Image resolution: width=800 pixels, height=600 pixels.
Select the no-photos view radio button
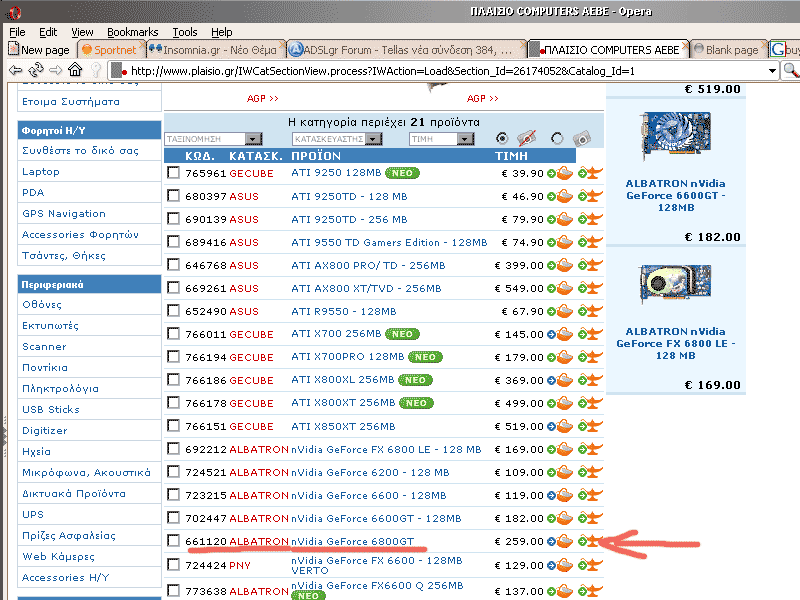(x=502, y=138)
